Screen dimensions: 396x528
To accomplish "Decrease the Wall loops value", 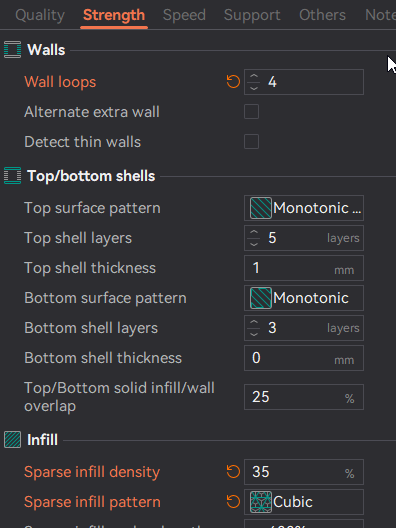I will pos(254,88).
